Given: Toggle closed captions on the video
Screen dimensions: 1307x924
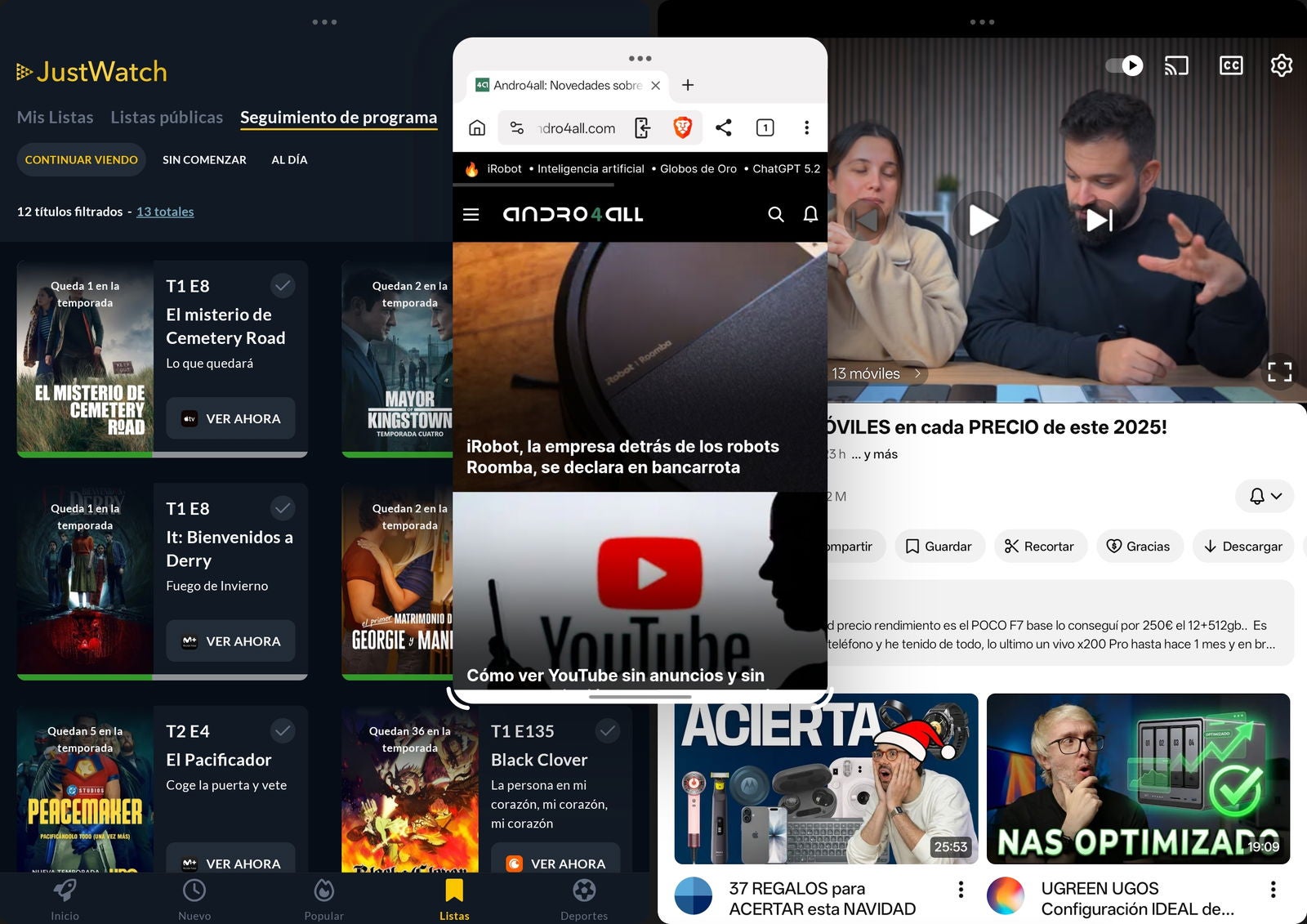Looking at the screenshot, I should click(1230, 65).
